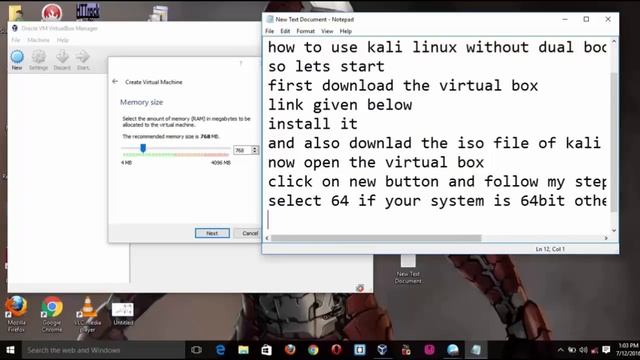Screen dimensions: 640x360
Task: Open Opera from the taskbar
Action: click(336, 350)
